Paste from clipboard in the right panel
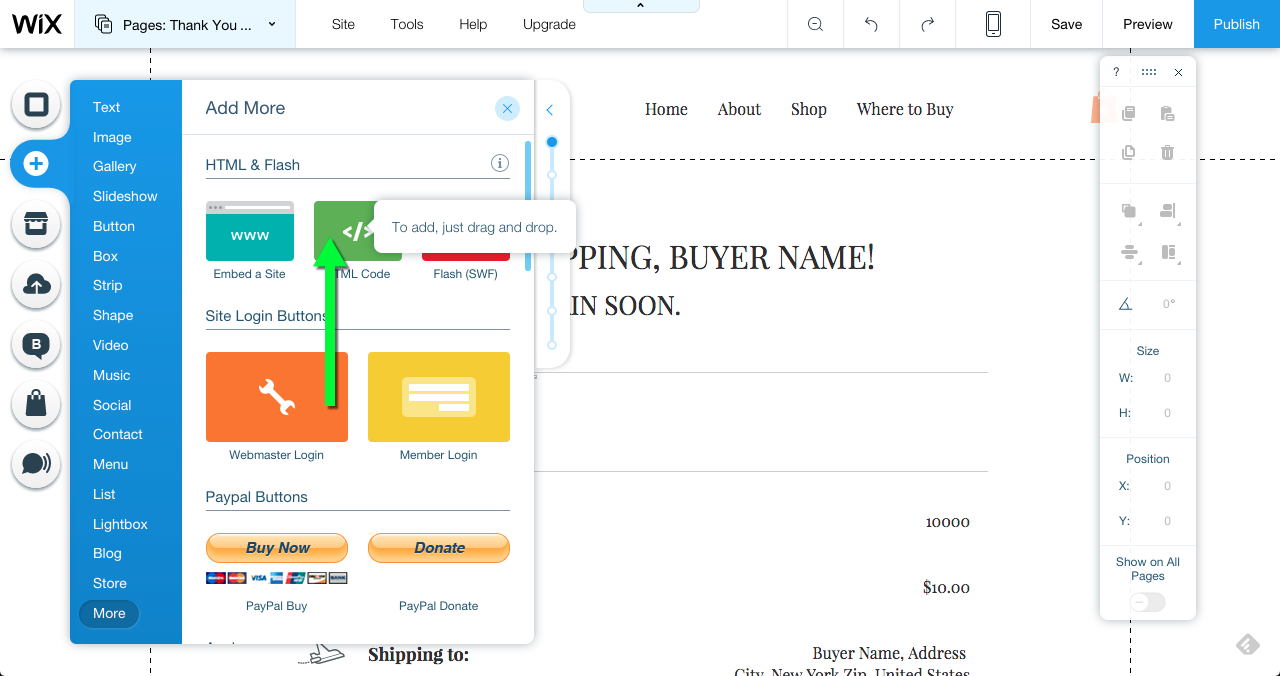 click(1167, 113)
